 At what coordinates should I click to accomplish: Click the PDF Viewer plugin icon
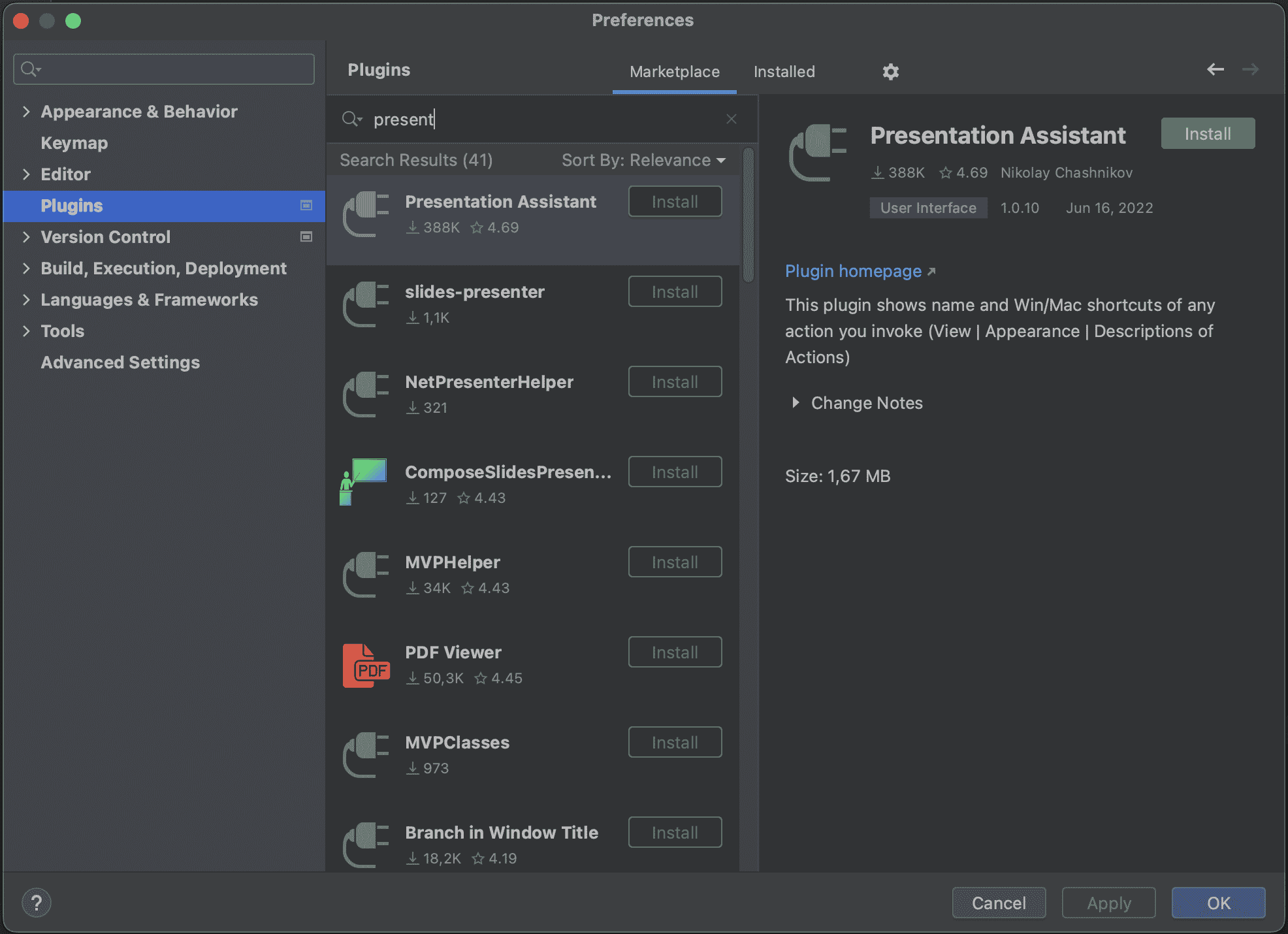pyautogui.click(x=366, y=665)
